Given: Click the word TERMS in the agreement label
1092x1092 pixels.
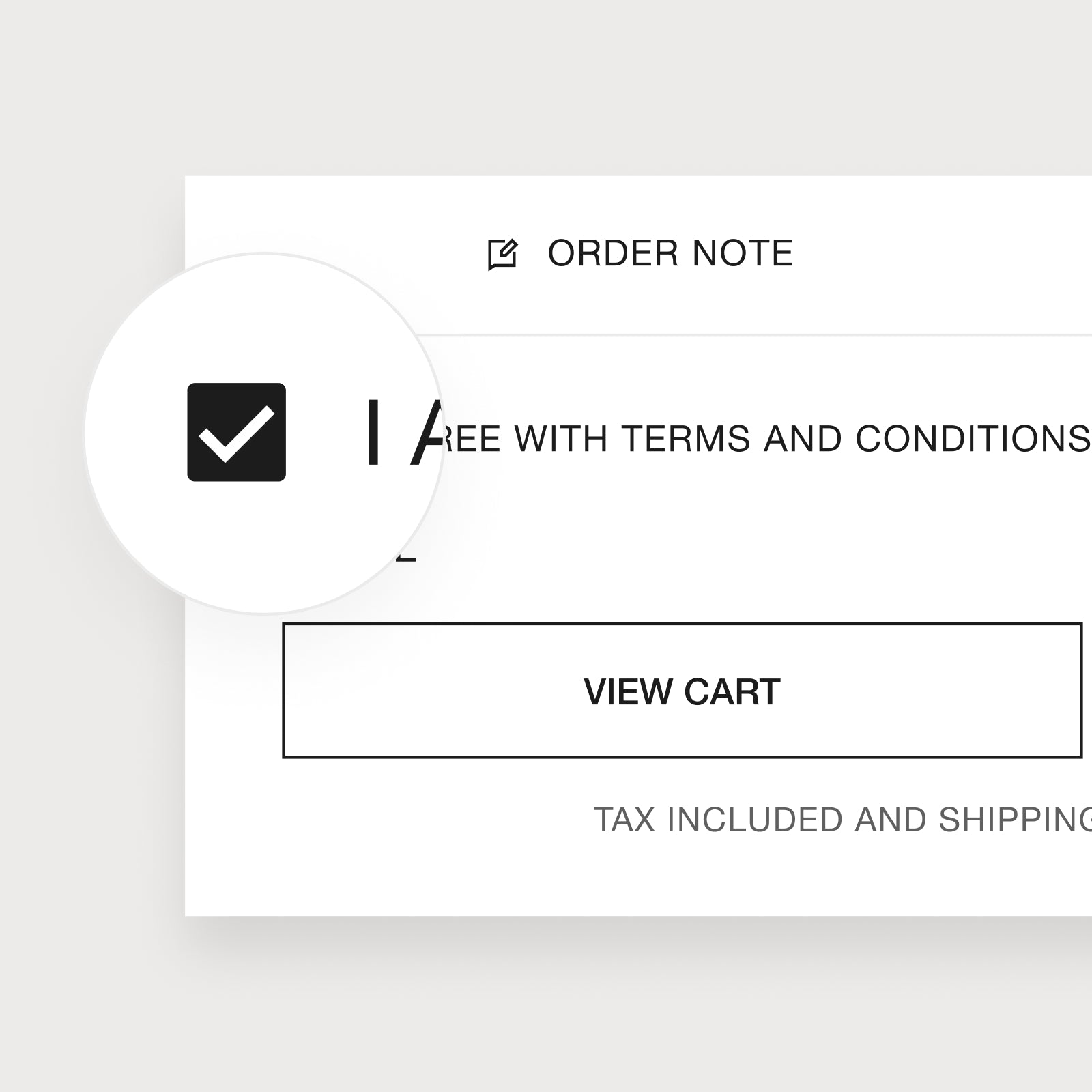Looking at the screenshot, I should coord(686,438).
